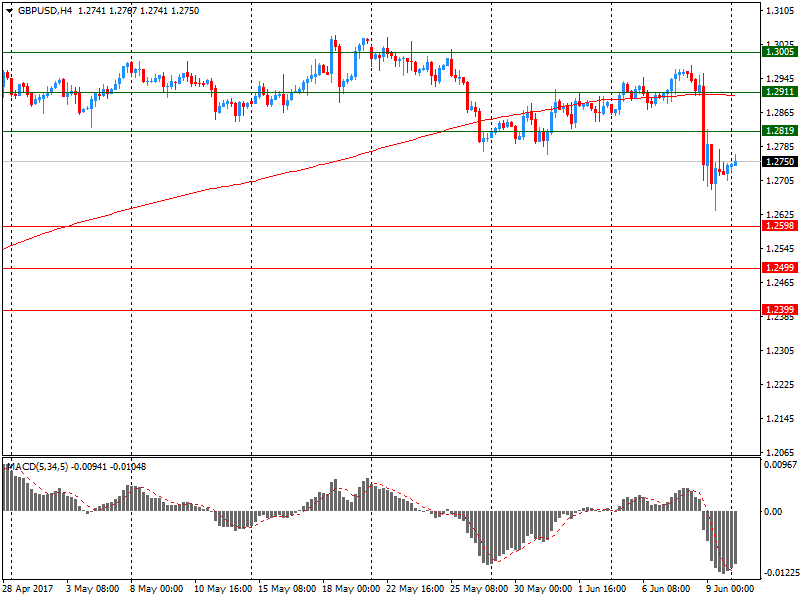This screenshot has height=600, width=800.
Task: Click the OHLC values 1.2741 1.2767 1.2741 1.2750
Action: tap(138, 11)
